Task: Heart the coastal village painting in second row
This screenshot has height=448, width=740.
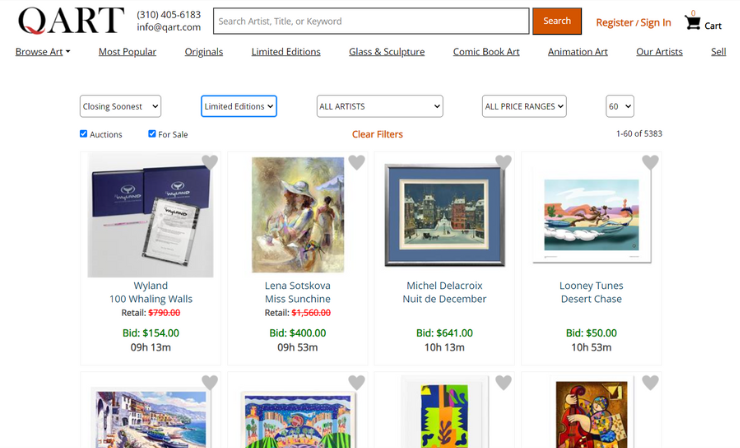Action: [x=210, y=382]
